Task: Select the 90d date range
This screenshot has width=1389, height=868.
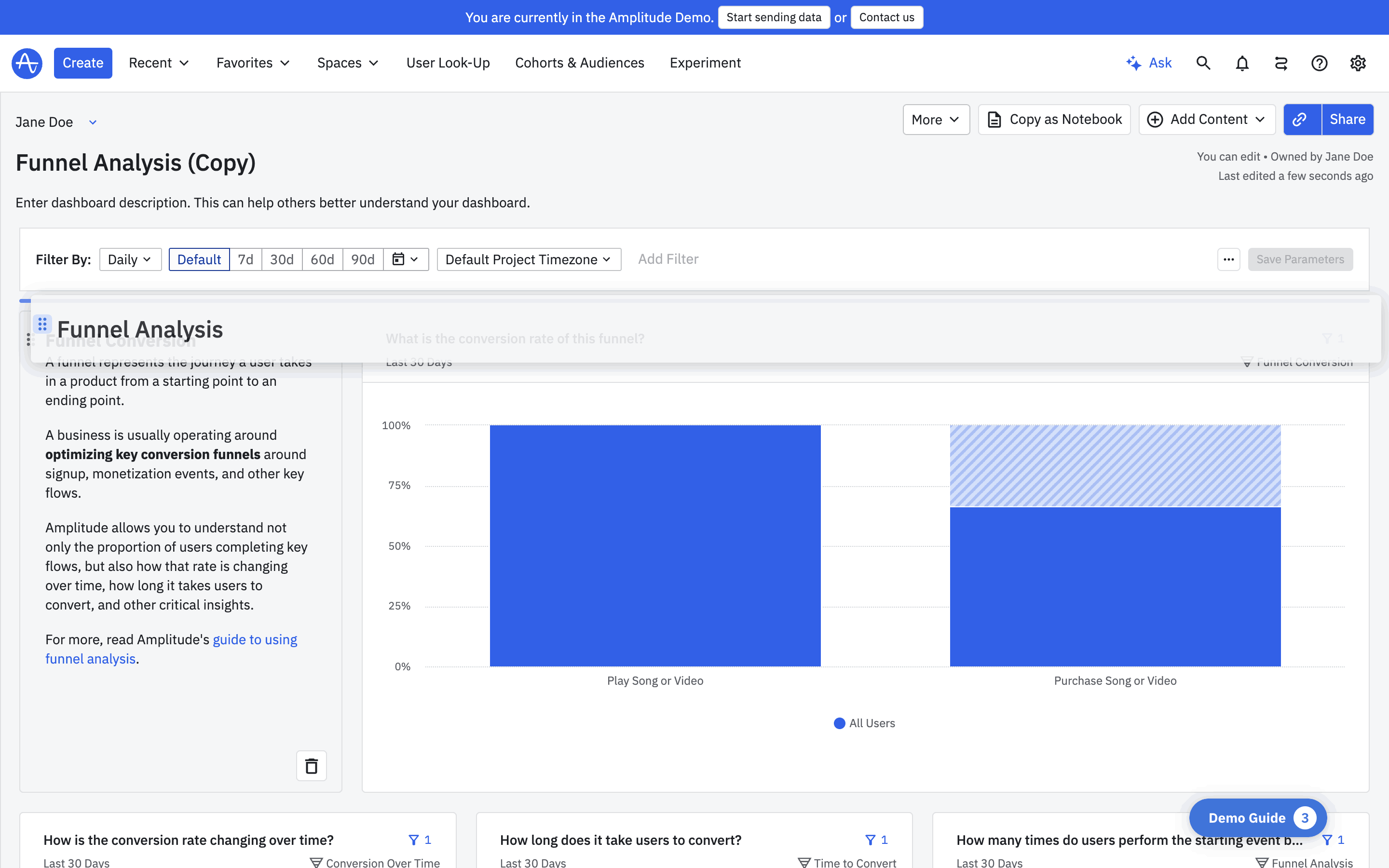Action: point(363,259)
